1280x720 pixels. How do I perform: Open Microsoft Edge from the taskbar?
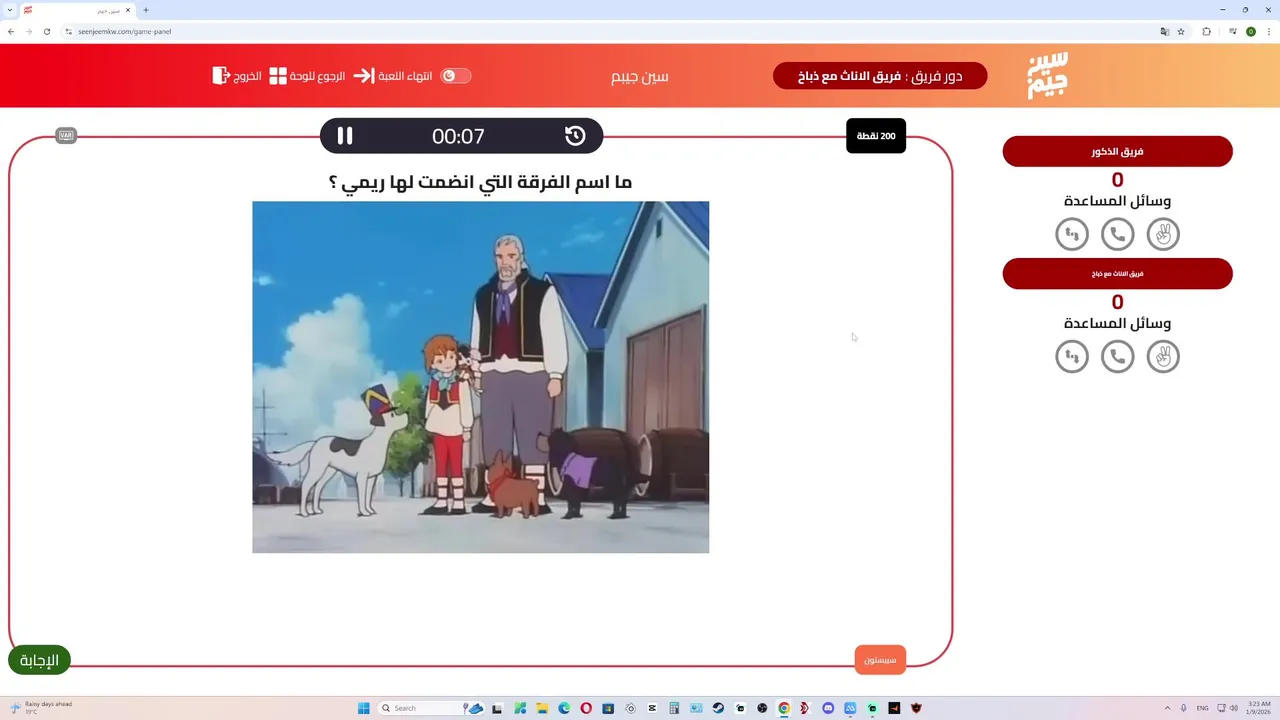coord(564,708)
